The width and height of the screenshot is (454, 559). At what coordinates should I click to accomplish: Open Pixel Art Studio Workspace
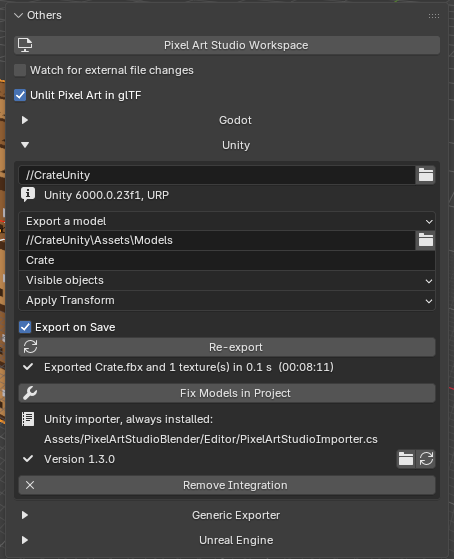[227, 45]
